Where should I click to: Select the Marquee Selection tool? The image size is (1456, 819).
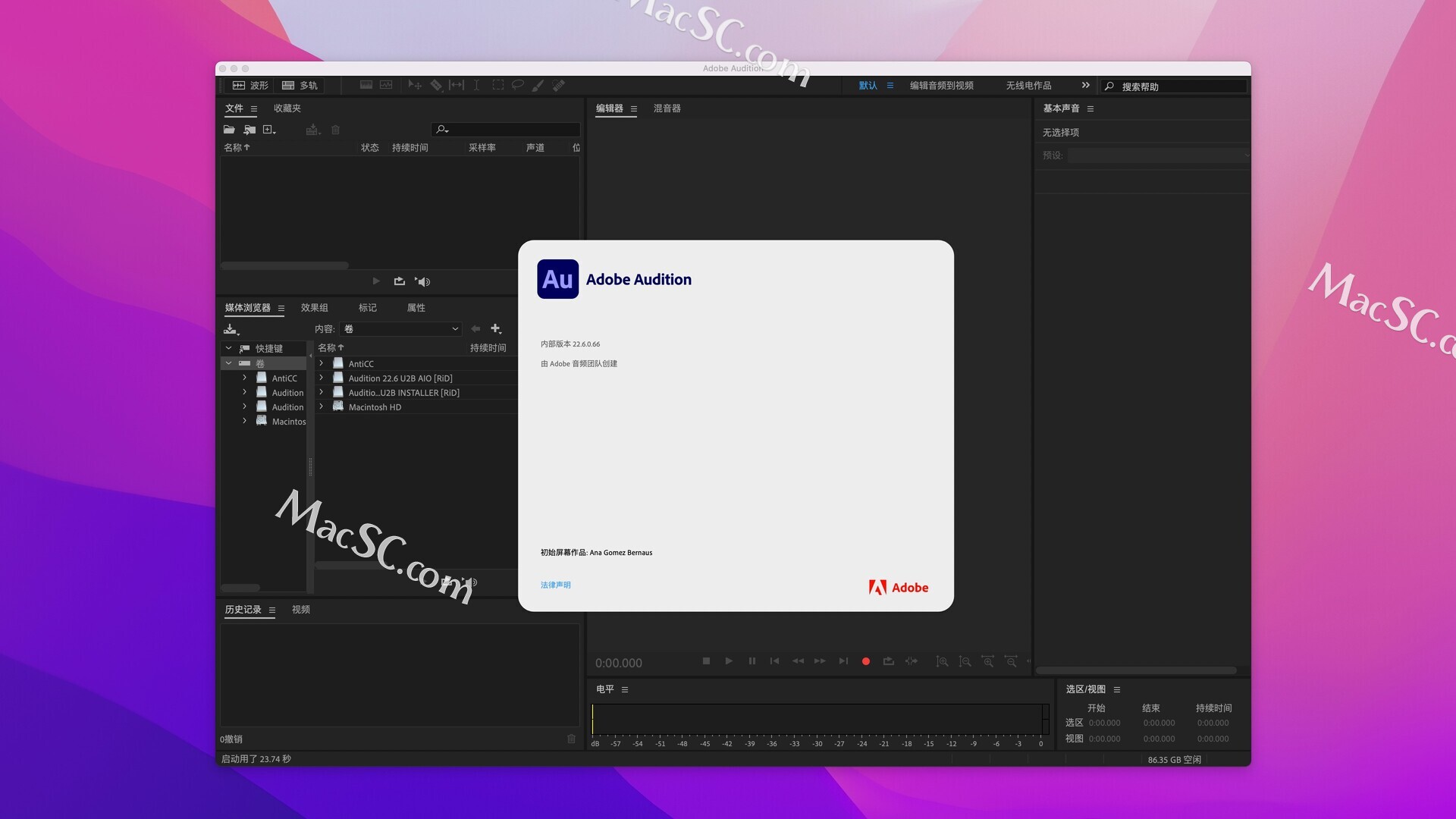[x=497, y=86]
